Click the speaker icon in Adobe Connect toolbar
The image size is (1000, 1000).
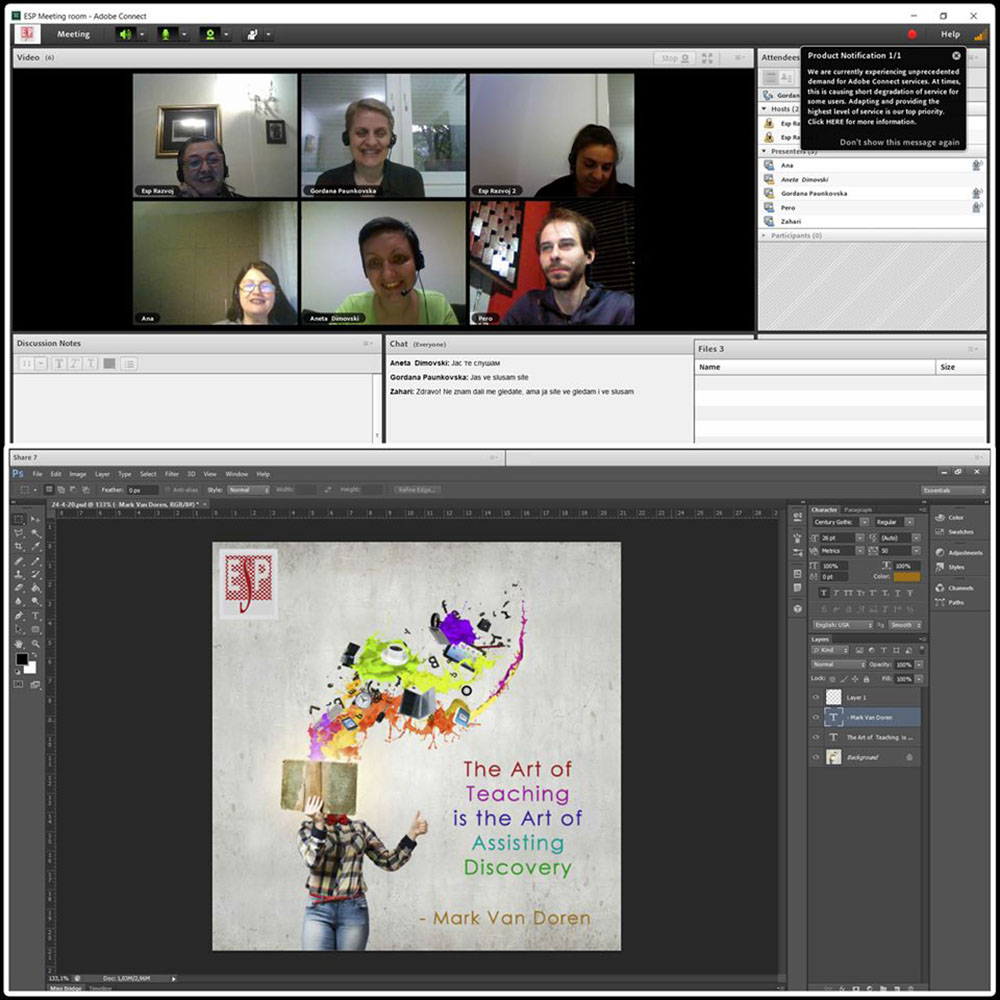(x=126, y=34)
